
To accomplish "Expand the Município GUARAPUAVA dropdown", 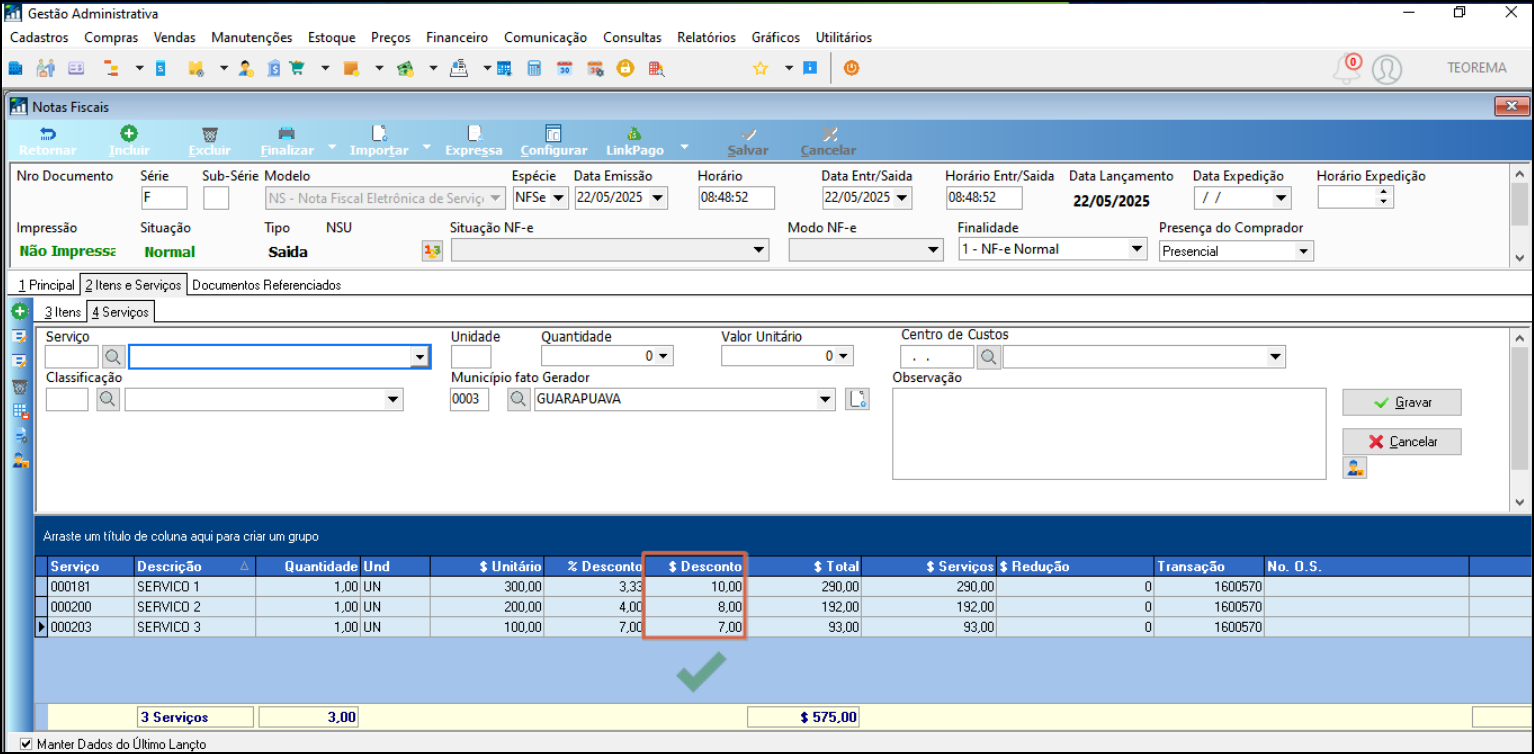I will tap(825, 400).
